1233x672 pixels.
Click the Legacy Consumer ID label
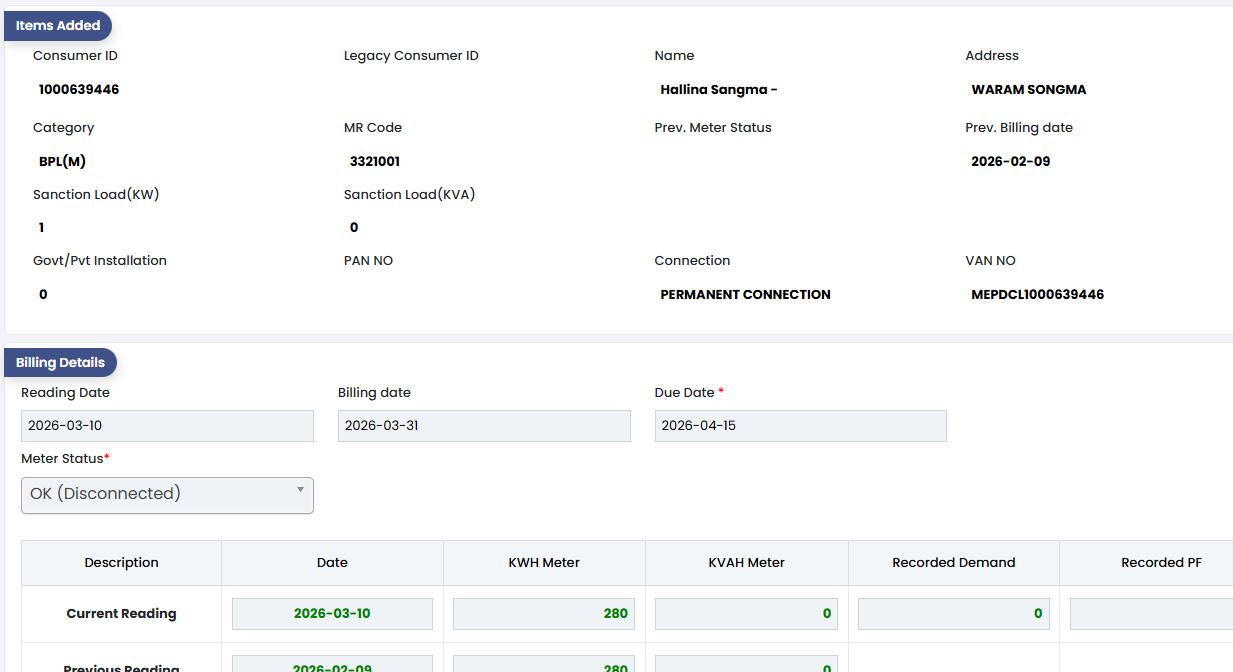(411, 56)
